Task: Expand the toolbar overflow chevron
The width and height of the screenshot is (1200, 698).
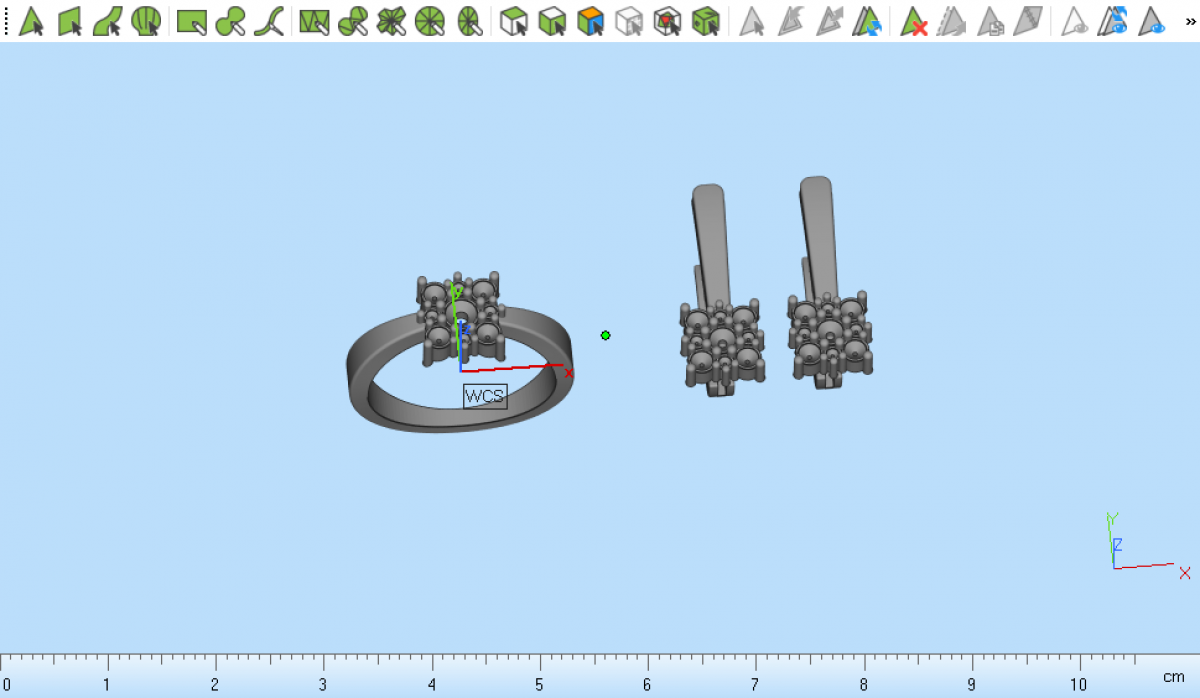Action: (1190, 20)
